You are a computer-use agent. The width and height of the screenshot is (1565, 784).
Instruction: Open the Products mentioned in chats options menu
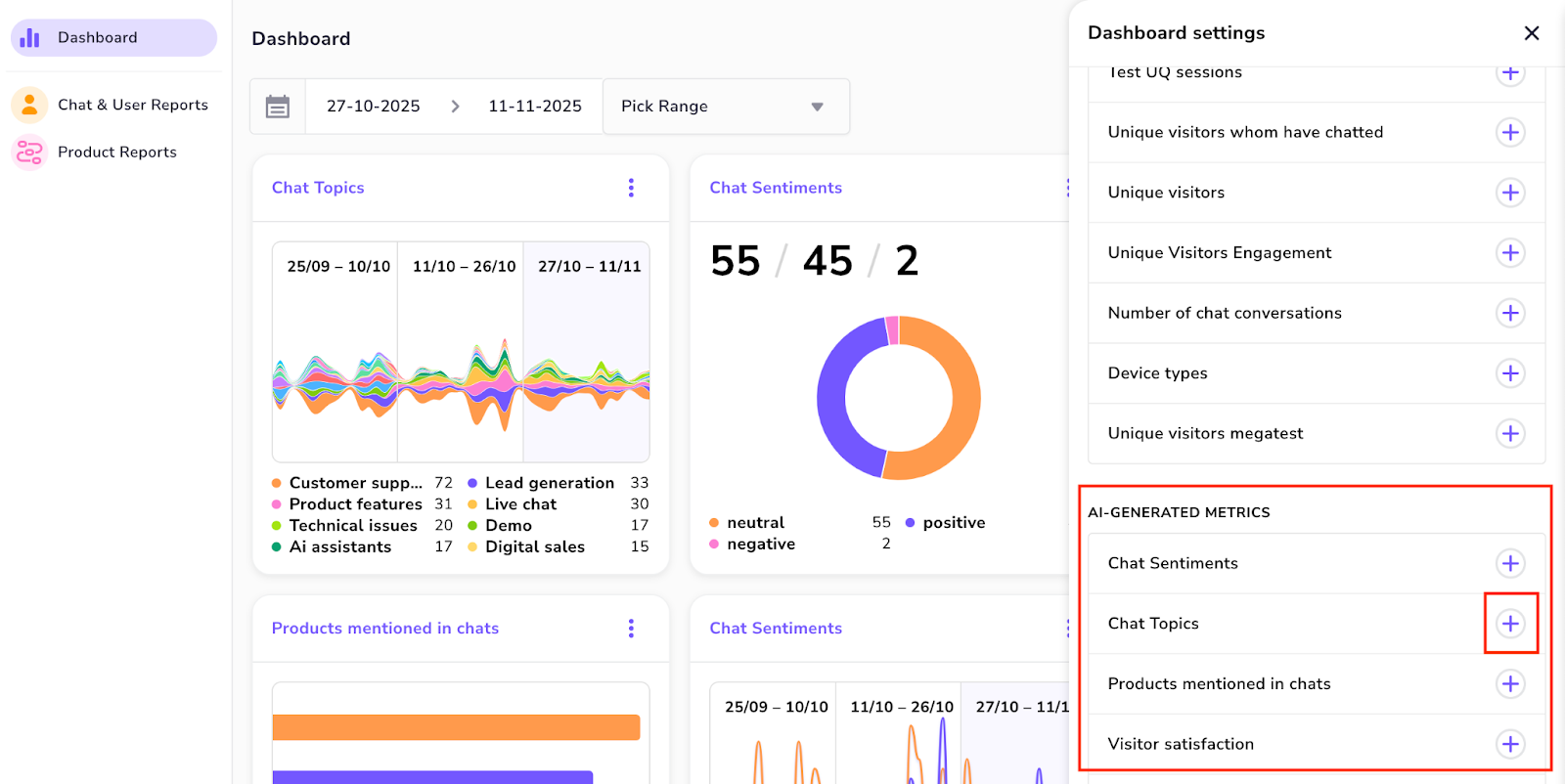[631, 629]
